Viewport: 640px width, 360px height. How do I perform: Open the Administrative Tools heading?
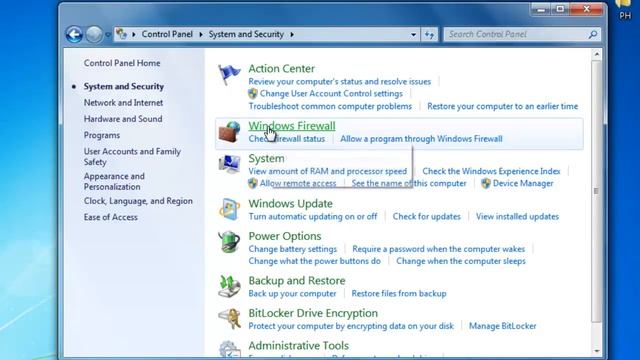(298, 346)
